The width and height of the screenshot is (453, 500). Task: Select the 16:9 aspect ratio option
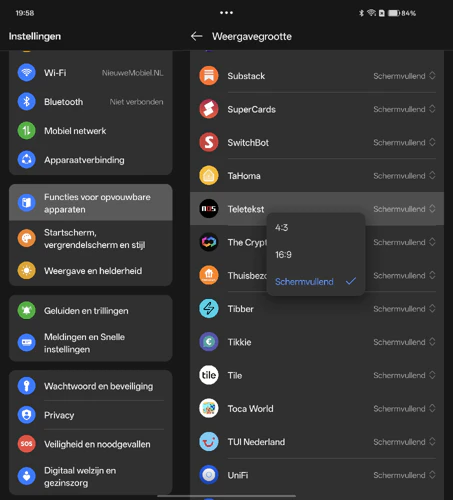316,255
